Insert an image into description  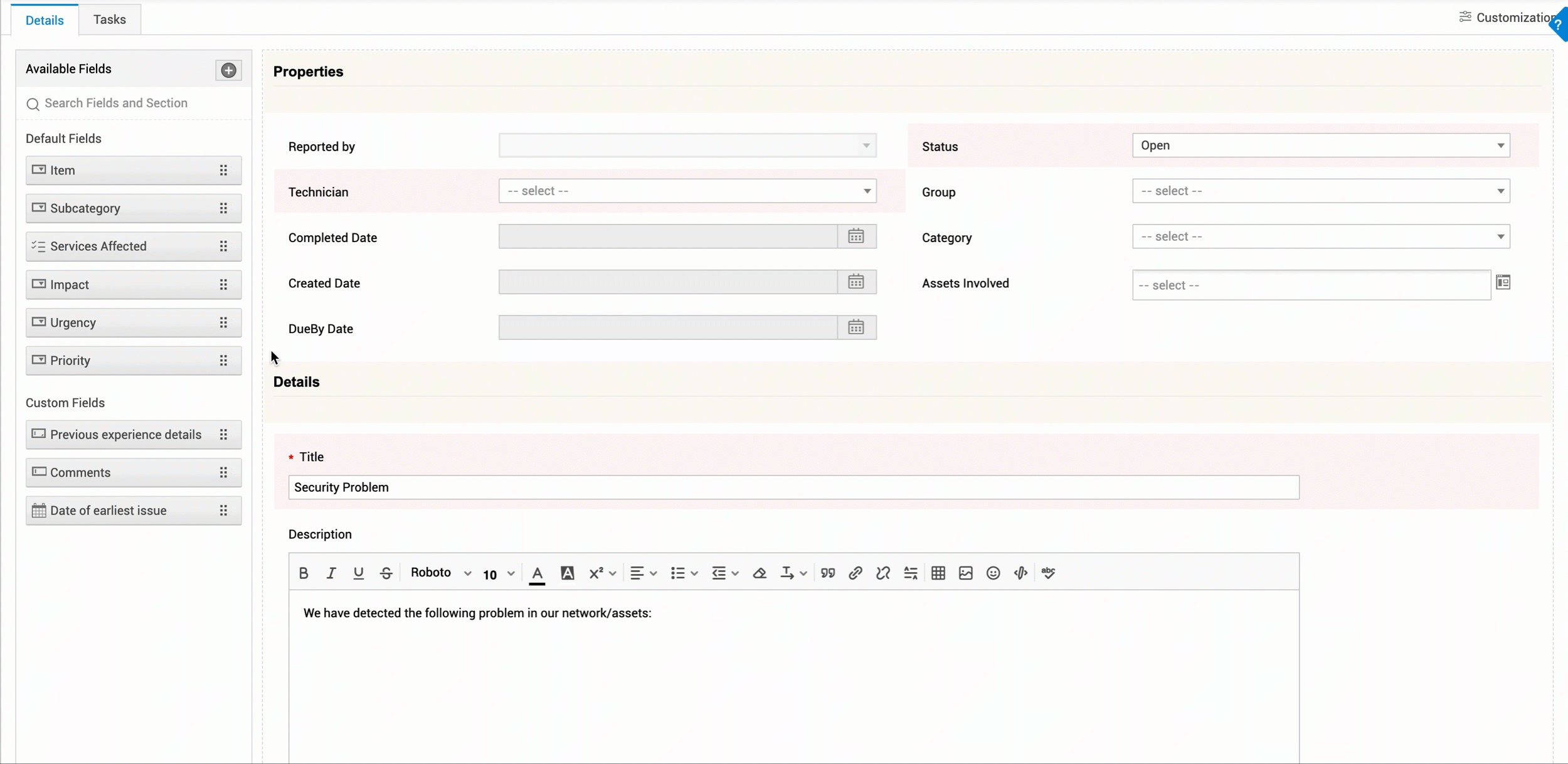point(966,573)
